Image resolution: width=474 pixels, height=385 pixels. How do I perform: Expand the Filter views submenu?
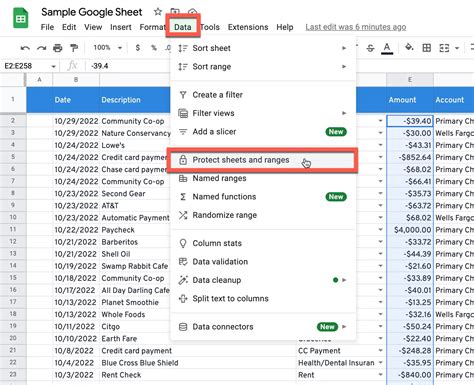pos(263,113)
